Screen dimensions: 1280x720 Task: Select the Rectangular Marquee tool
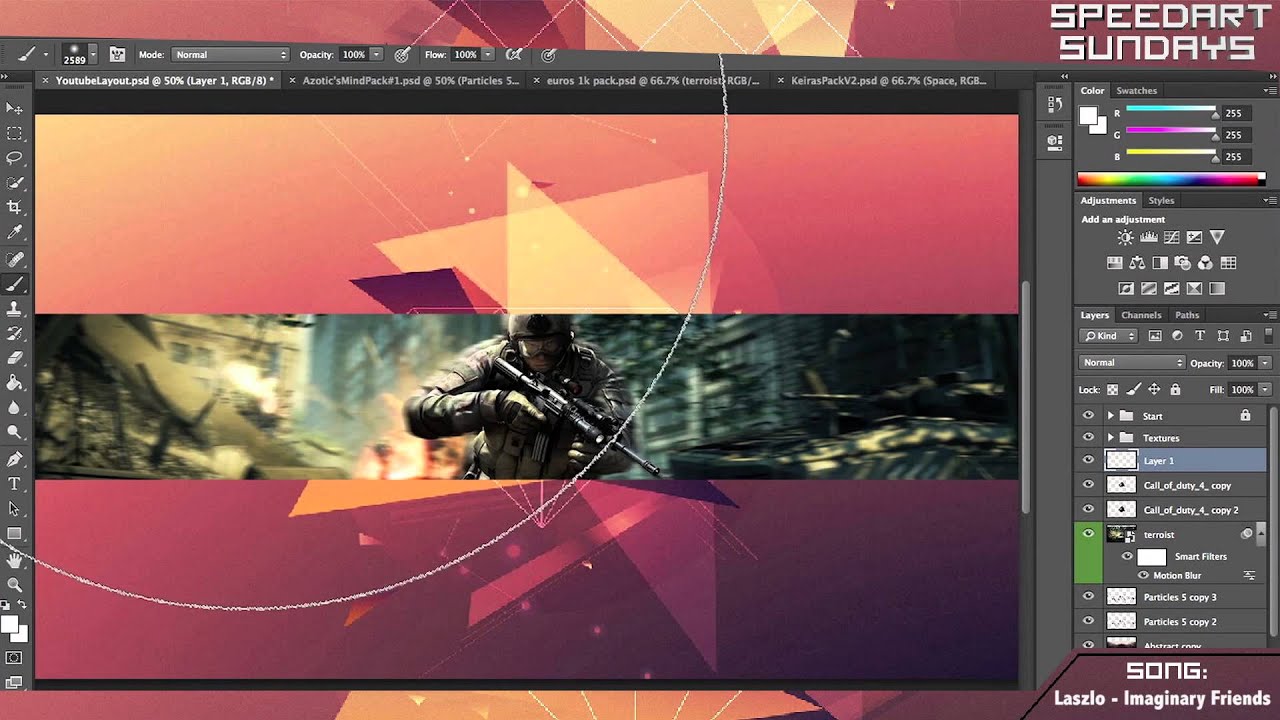[14, 133]
